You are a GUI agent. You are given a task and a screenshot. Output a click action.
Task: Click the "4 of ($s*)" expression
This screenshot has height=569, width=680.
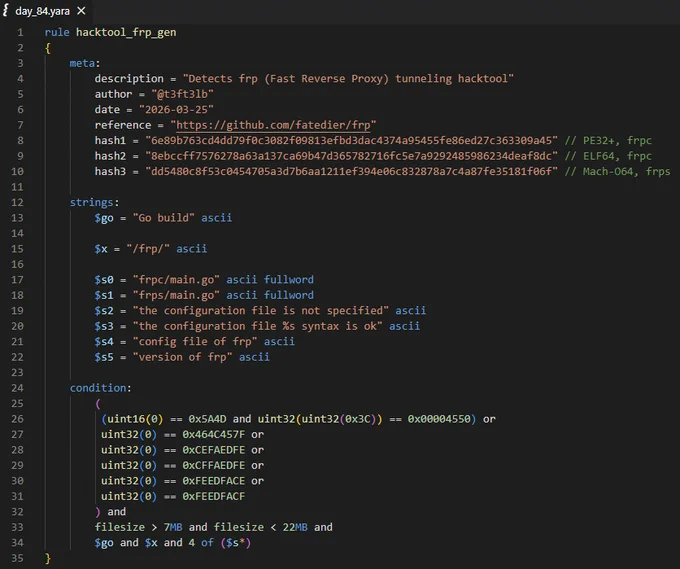click(220, 543)
